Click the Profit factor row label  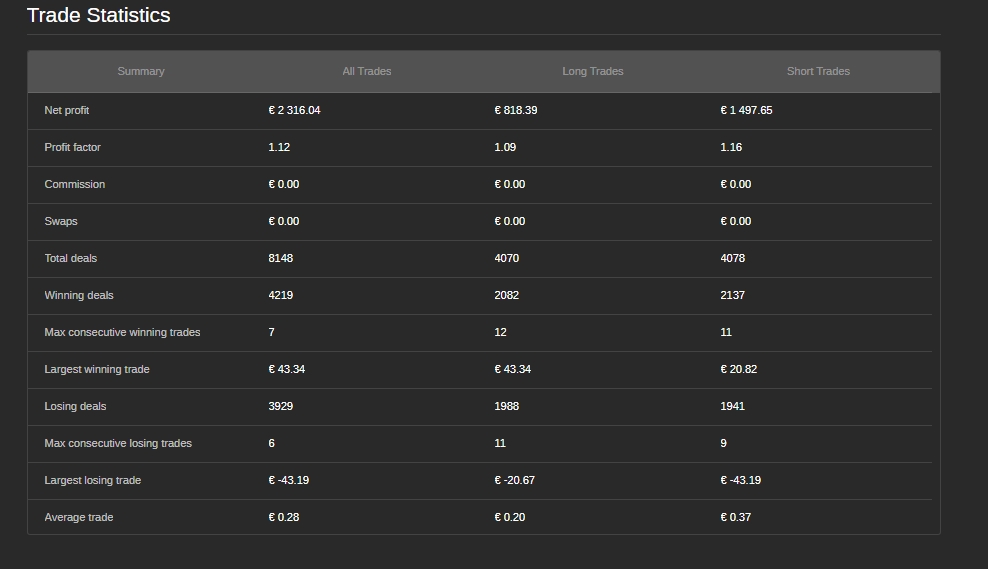pyautogui.click(x=72, y=147)
